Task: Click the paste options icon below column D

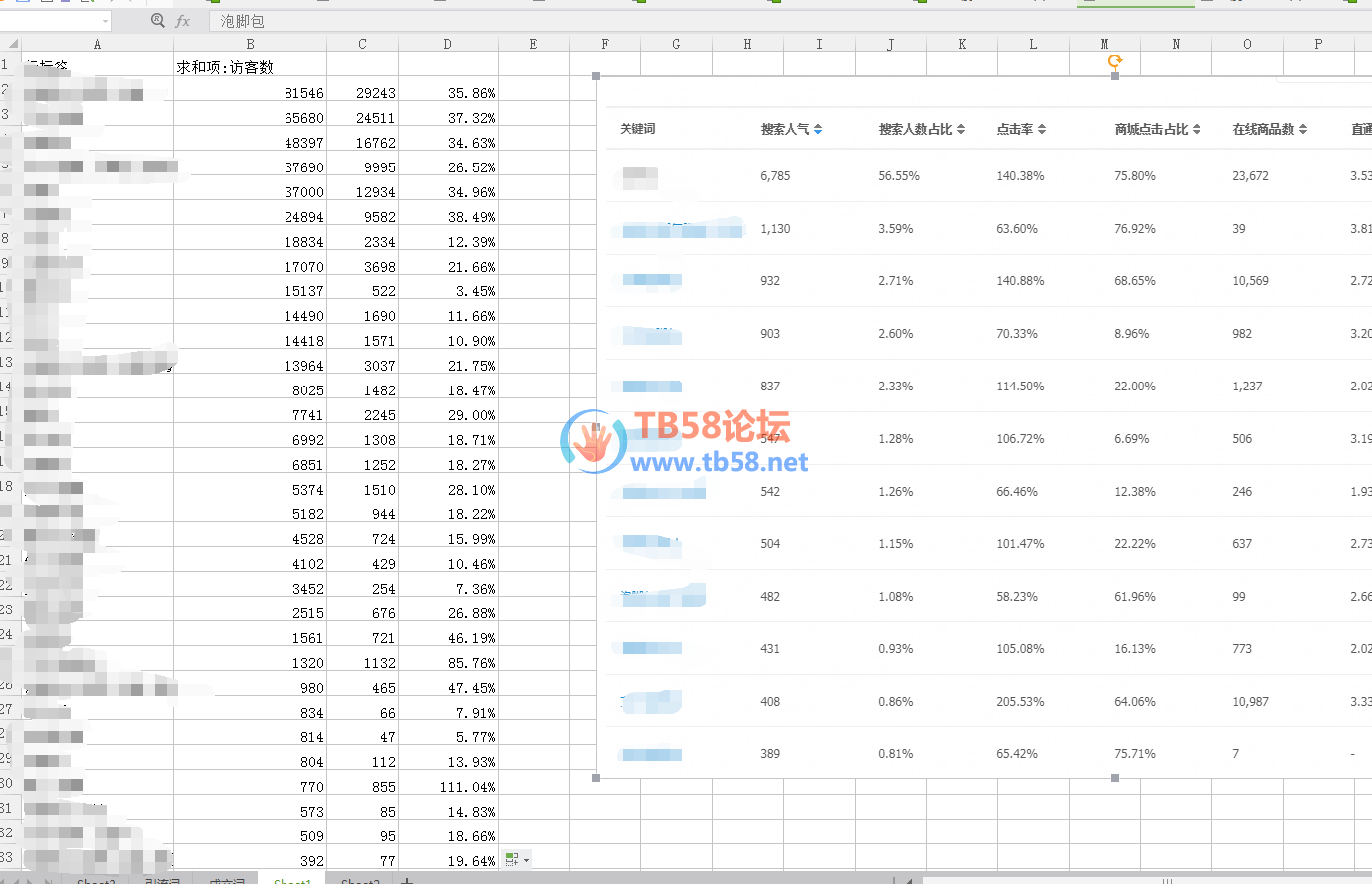Action: (x=512, y=859)
